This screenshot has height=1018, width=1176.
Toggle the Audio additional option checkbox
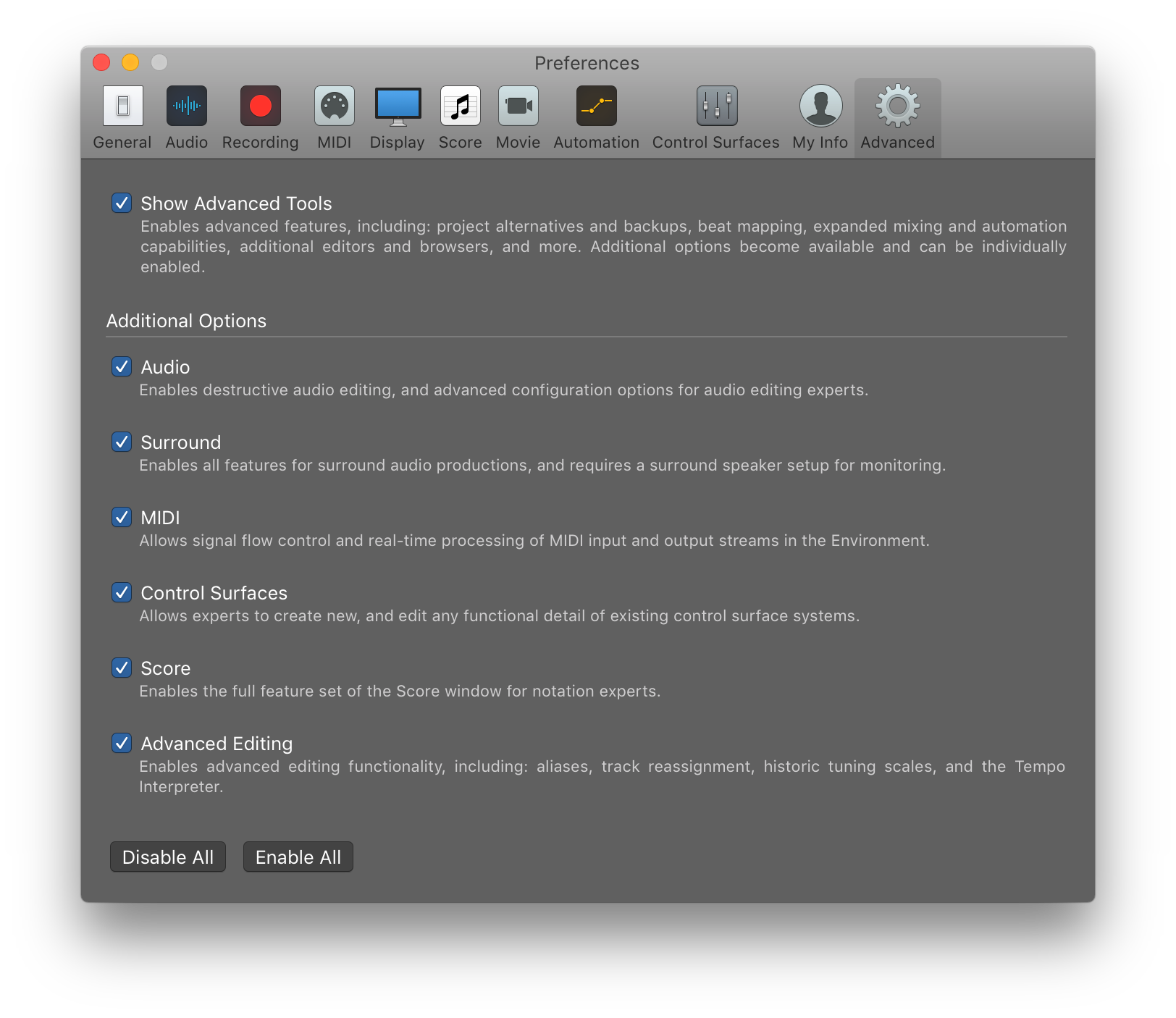point(122,366)
